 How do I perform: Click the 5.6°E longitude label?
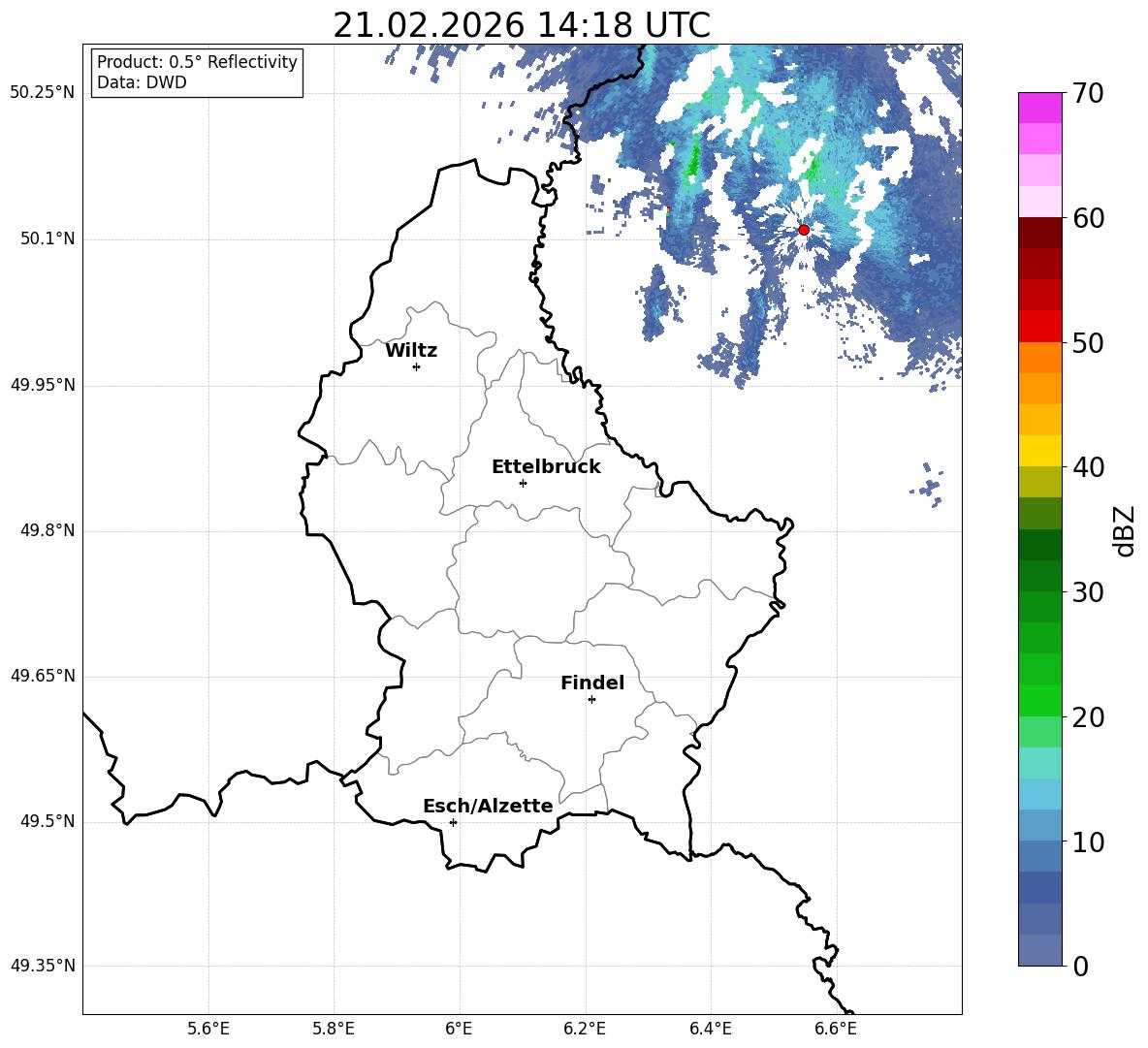208,1029
